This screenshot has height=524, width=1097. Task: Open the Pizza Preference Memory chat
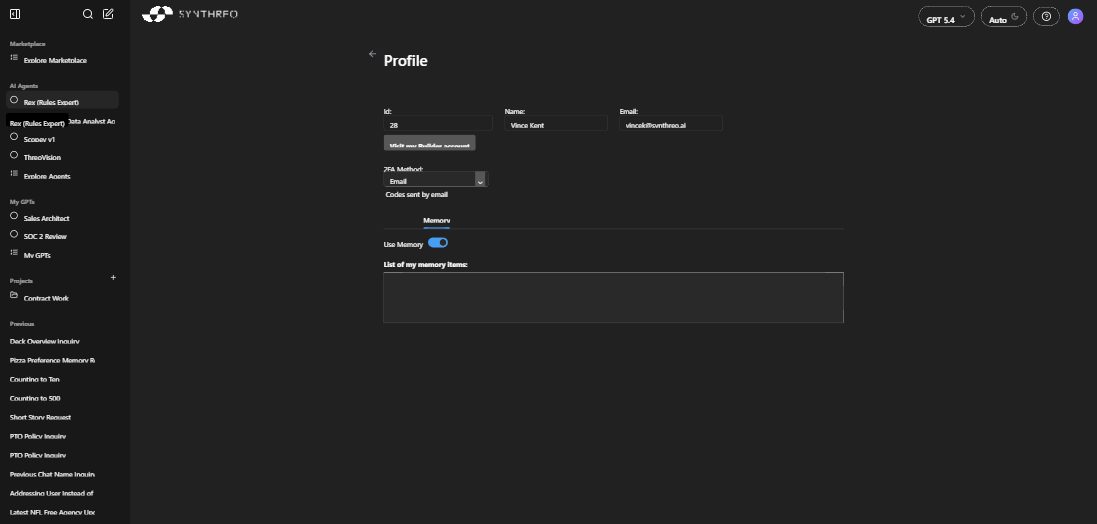point(52,360)
